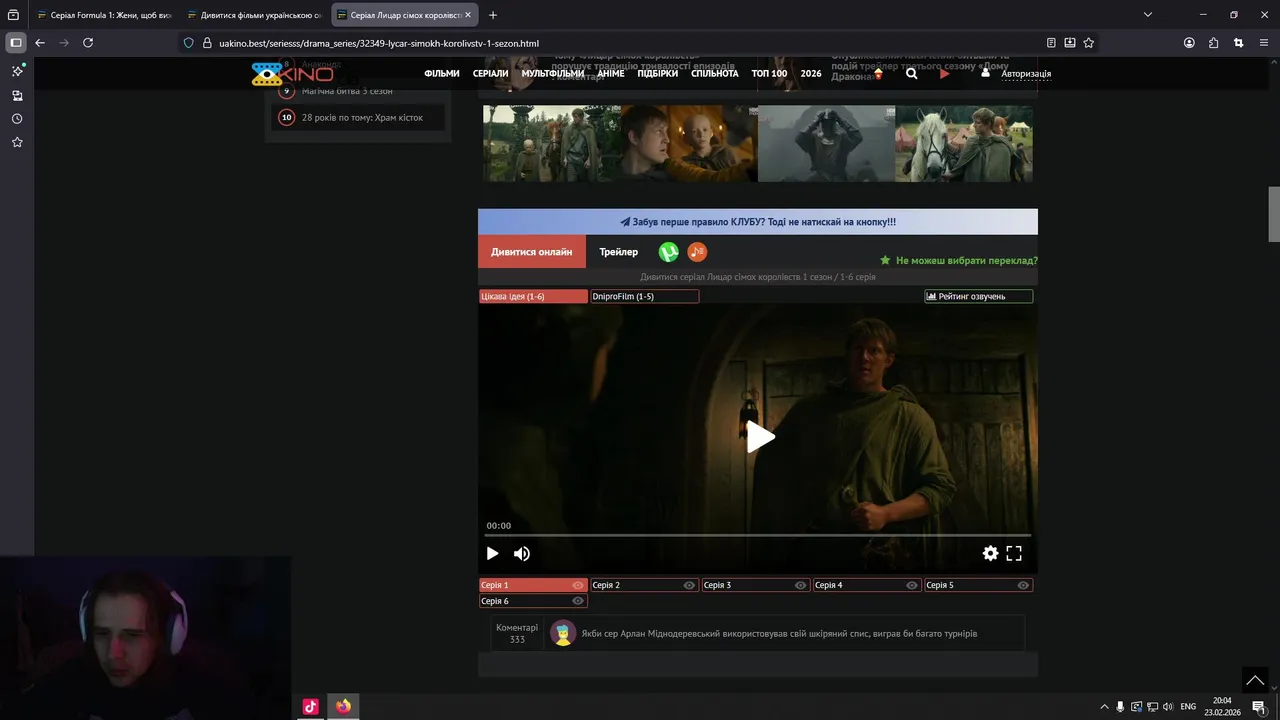Switch to Серіал Formula 1 browser tab

103,15
